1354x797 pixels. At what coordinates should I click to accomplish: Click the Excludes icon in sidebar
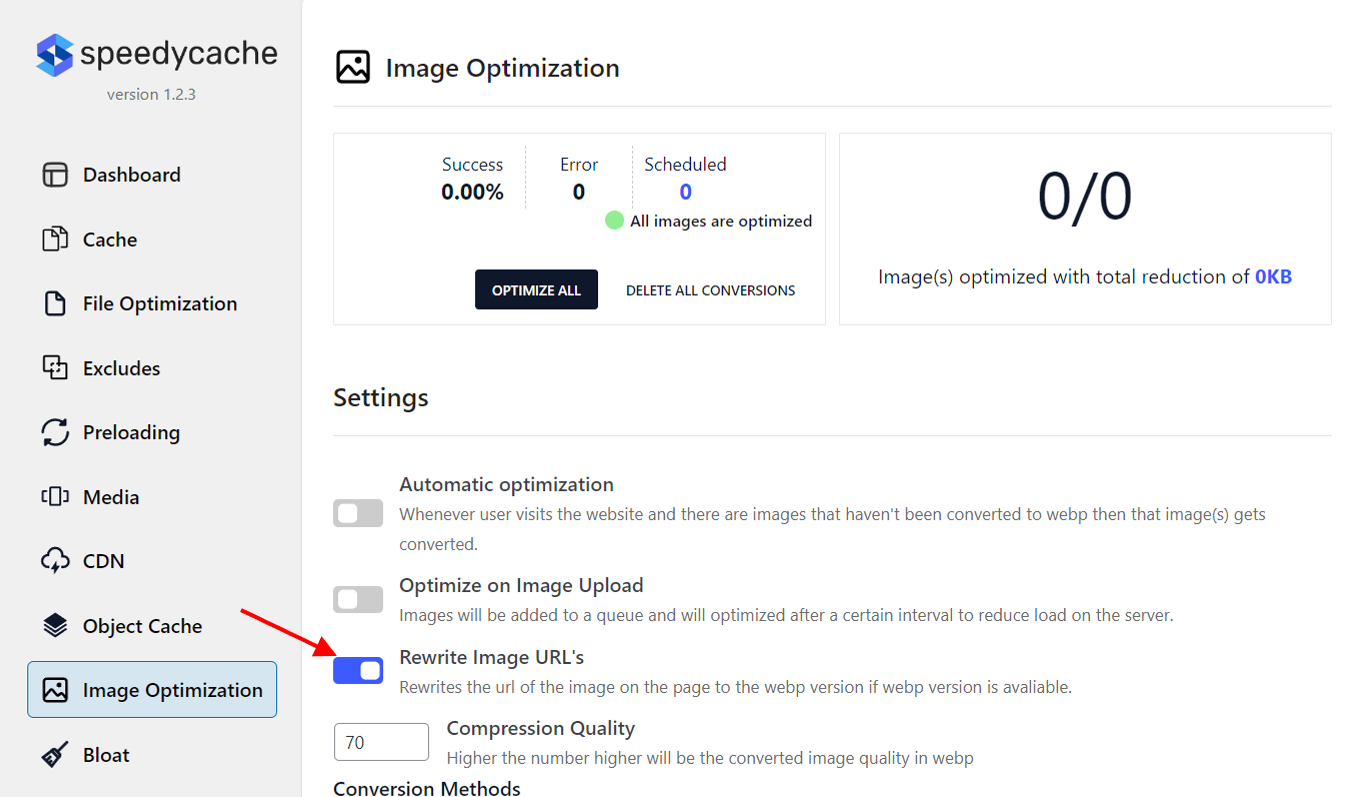click(x=55, y=368)
